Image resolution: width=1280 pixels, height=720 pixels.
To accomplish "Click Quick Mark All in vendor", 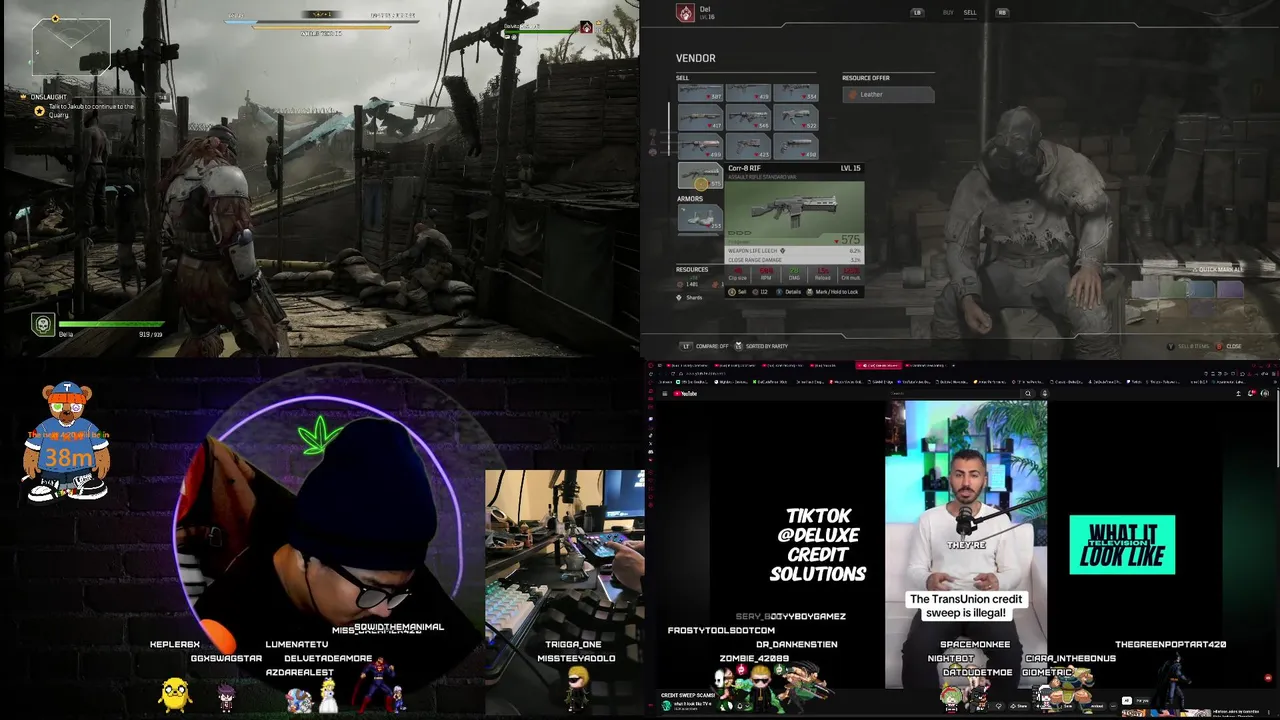I will coord(1217,269).
